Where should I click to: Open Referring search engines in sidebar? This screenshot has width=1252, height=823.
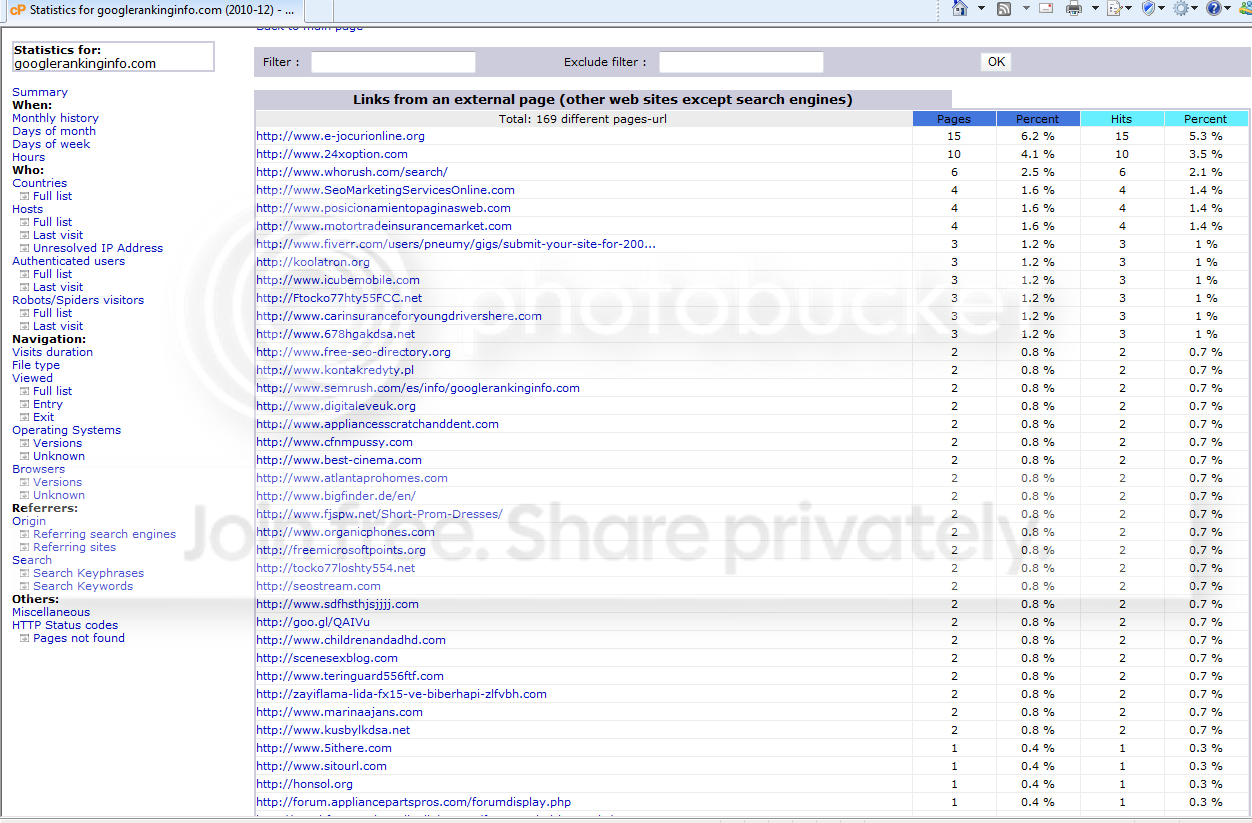pyautogui.click(x=104, y=534)
